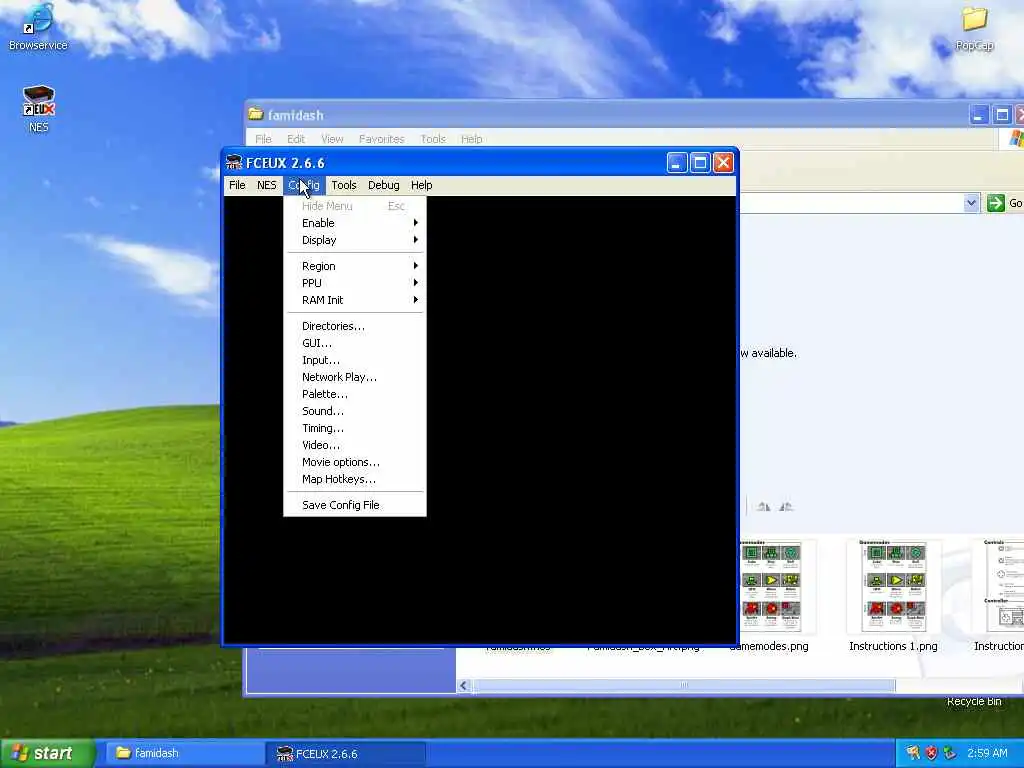Expand the PPU submenu
Image resolution: width=1024 pixels, height=768 pixels.
coord(355,283)
